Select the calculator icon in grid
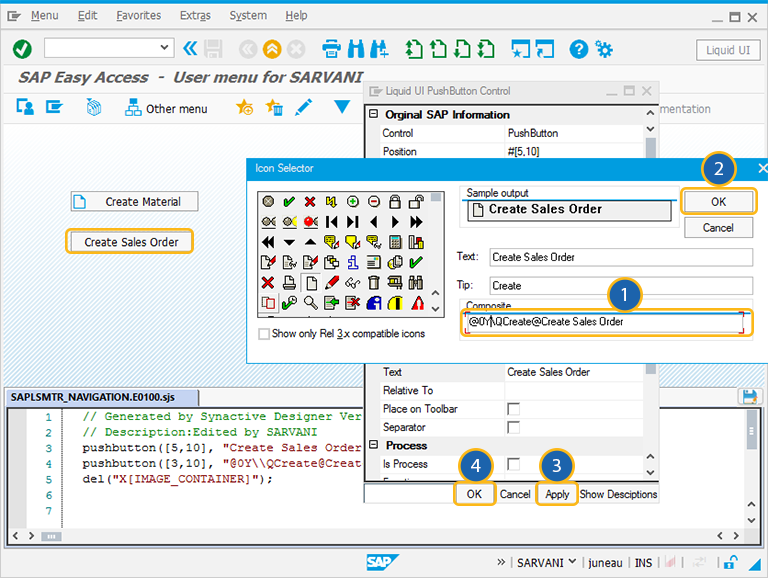The height and width of the screenshot is (578, 768). tap(395, 242)
